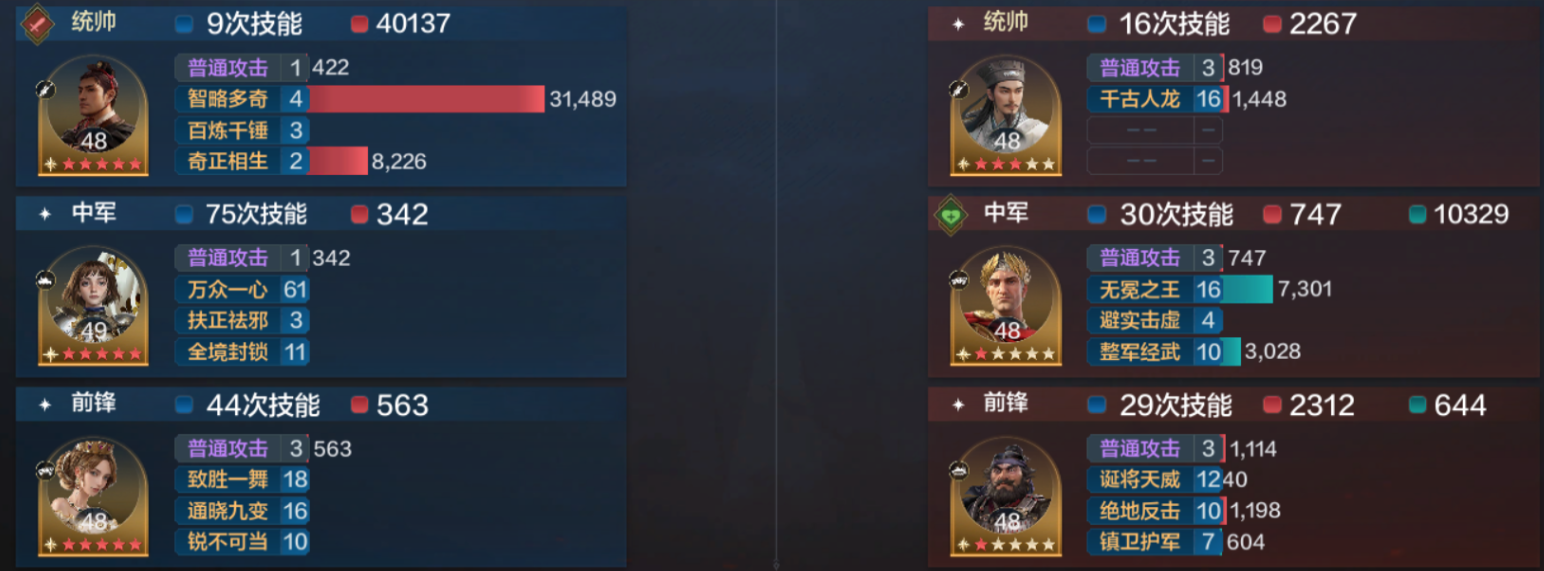Screen dimensions: 1544x571
Task: Click the teal healing icon beside 10329
Action: 1417,214
